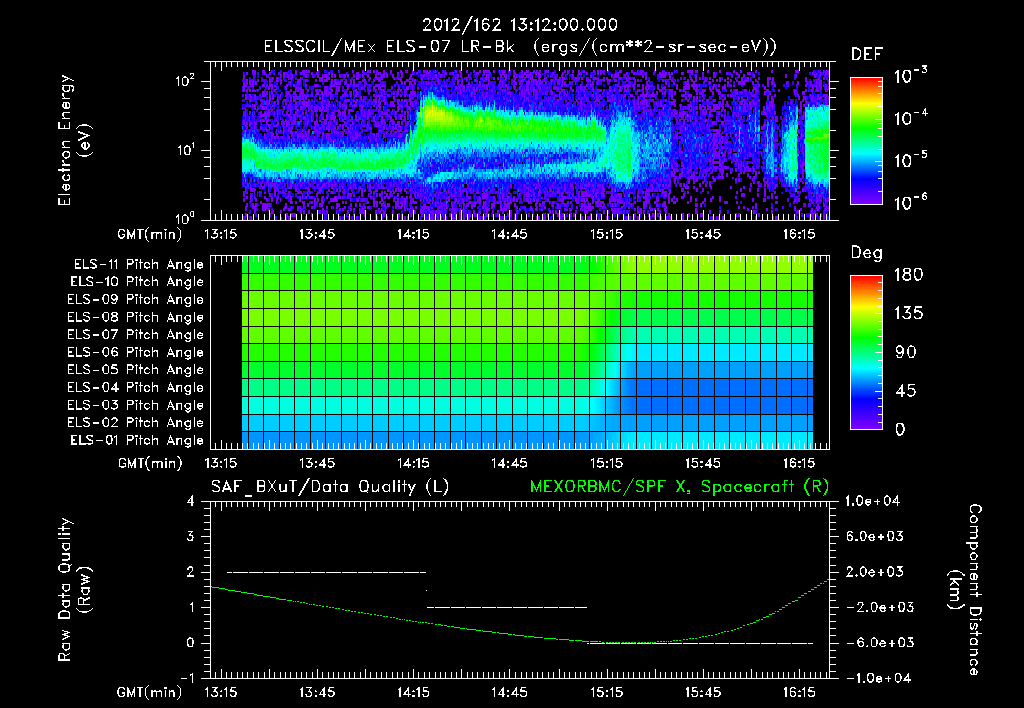Select the ELS-07 Pitch Angle row label
This screenshot has width=1024, height=708.
click(x=136, y=334)
